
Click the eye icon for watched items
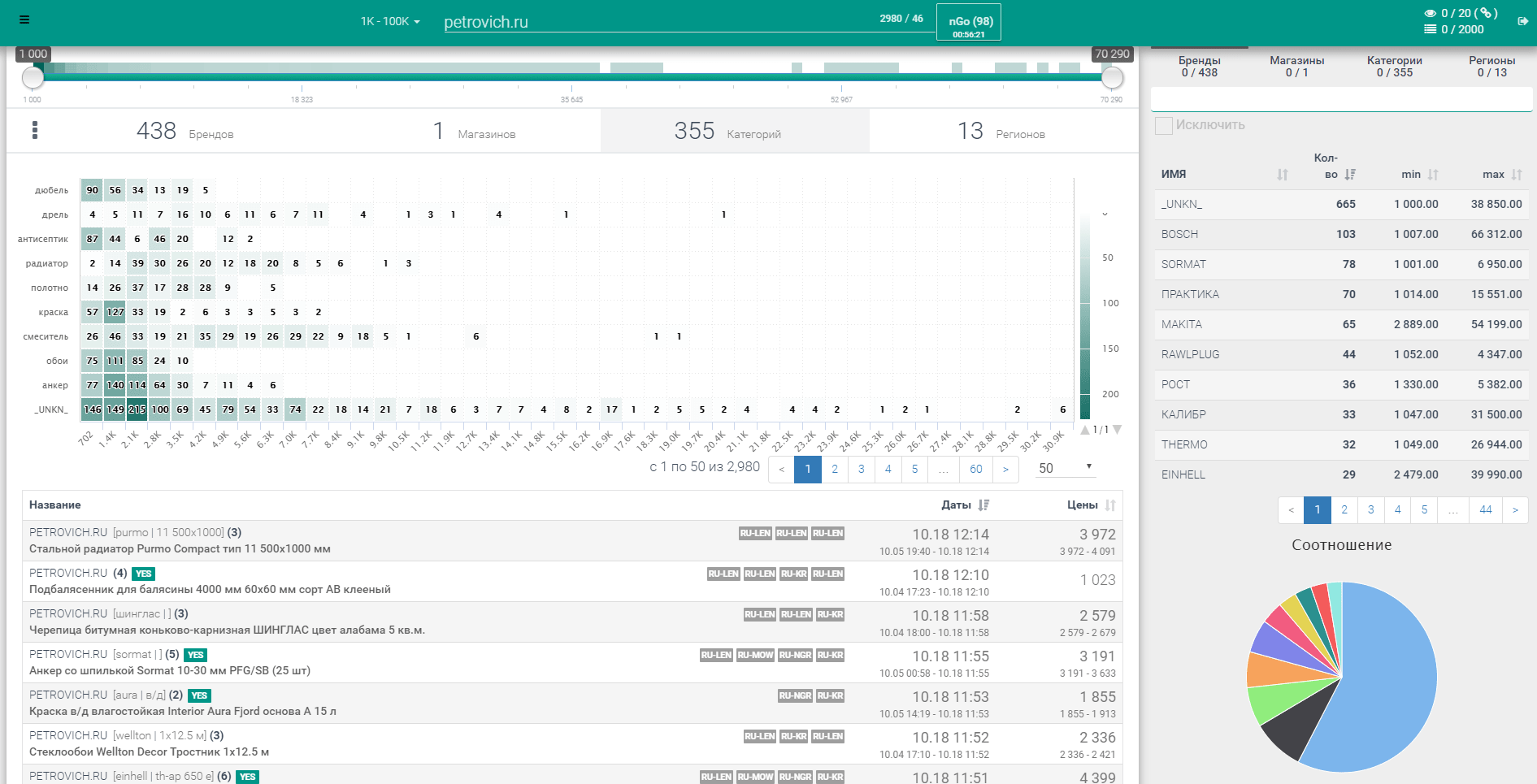coord(1430,13)
